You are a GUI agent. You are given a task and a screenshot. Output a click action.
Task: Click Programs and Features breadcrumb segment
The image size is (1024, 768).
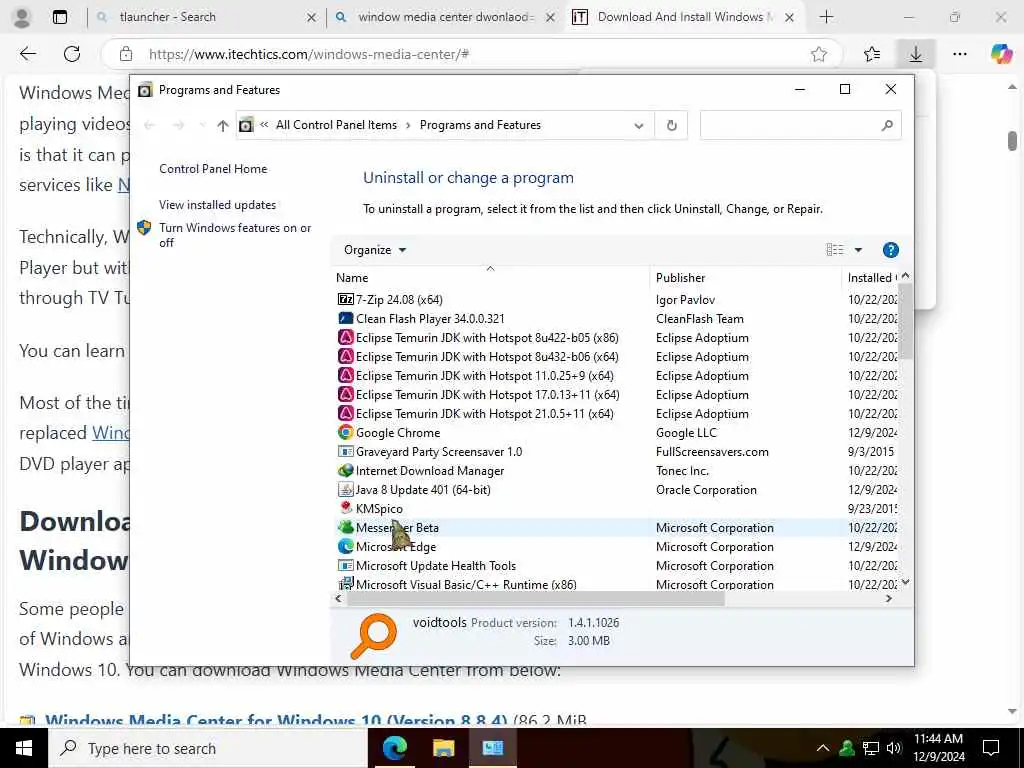coord(480,125)
